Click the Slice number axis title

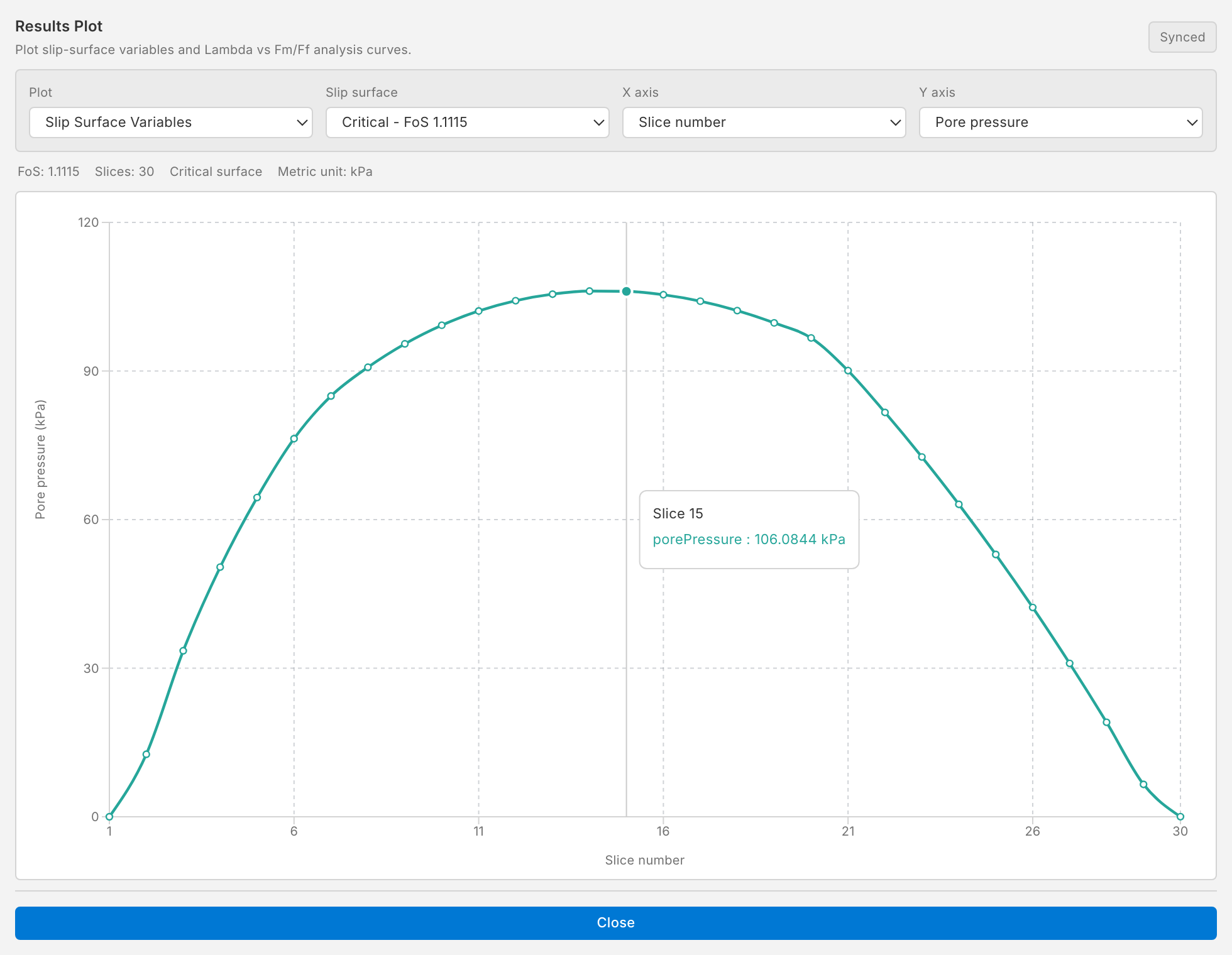645,860
